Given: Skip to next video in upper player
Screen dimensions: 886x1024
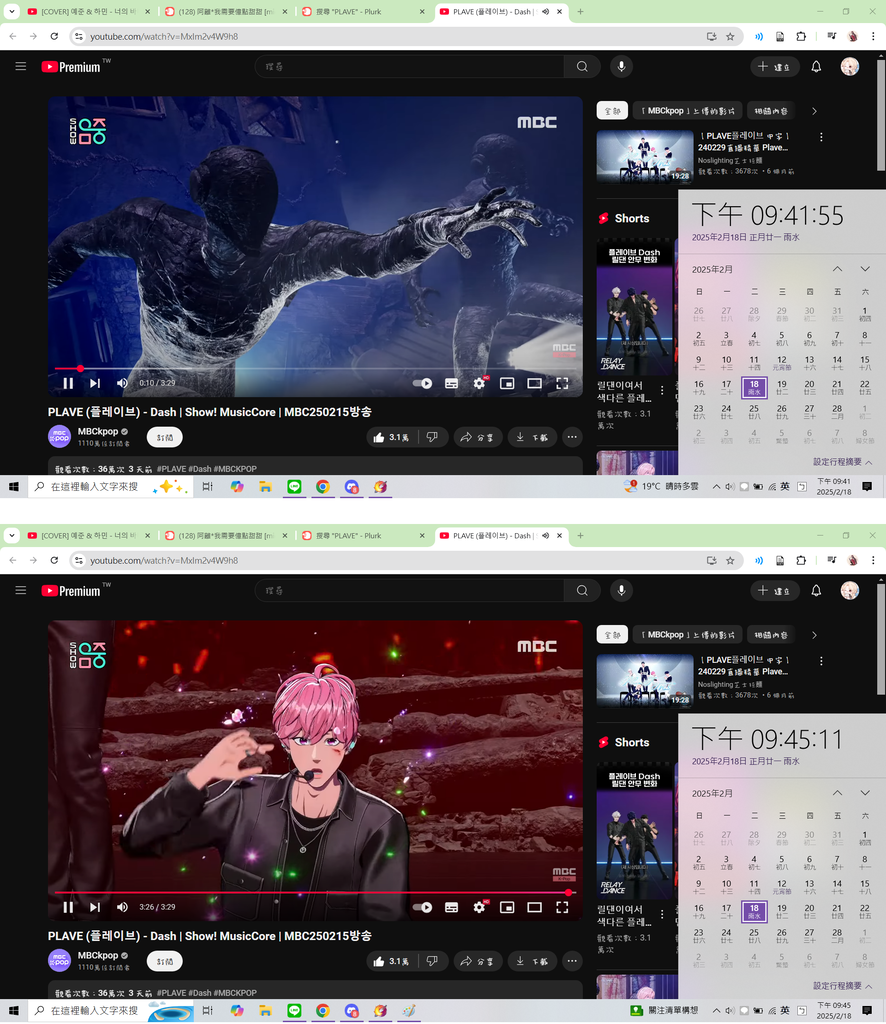Looking at the screenshot, I should 95,383.
